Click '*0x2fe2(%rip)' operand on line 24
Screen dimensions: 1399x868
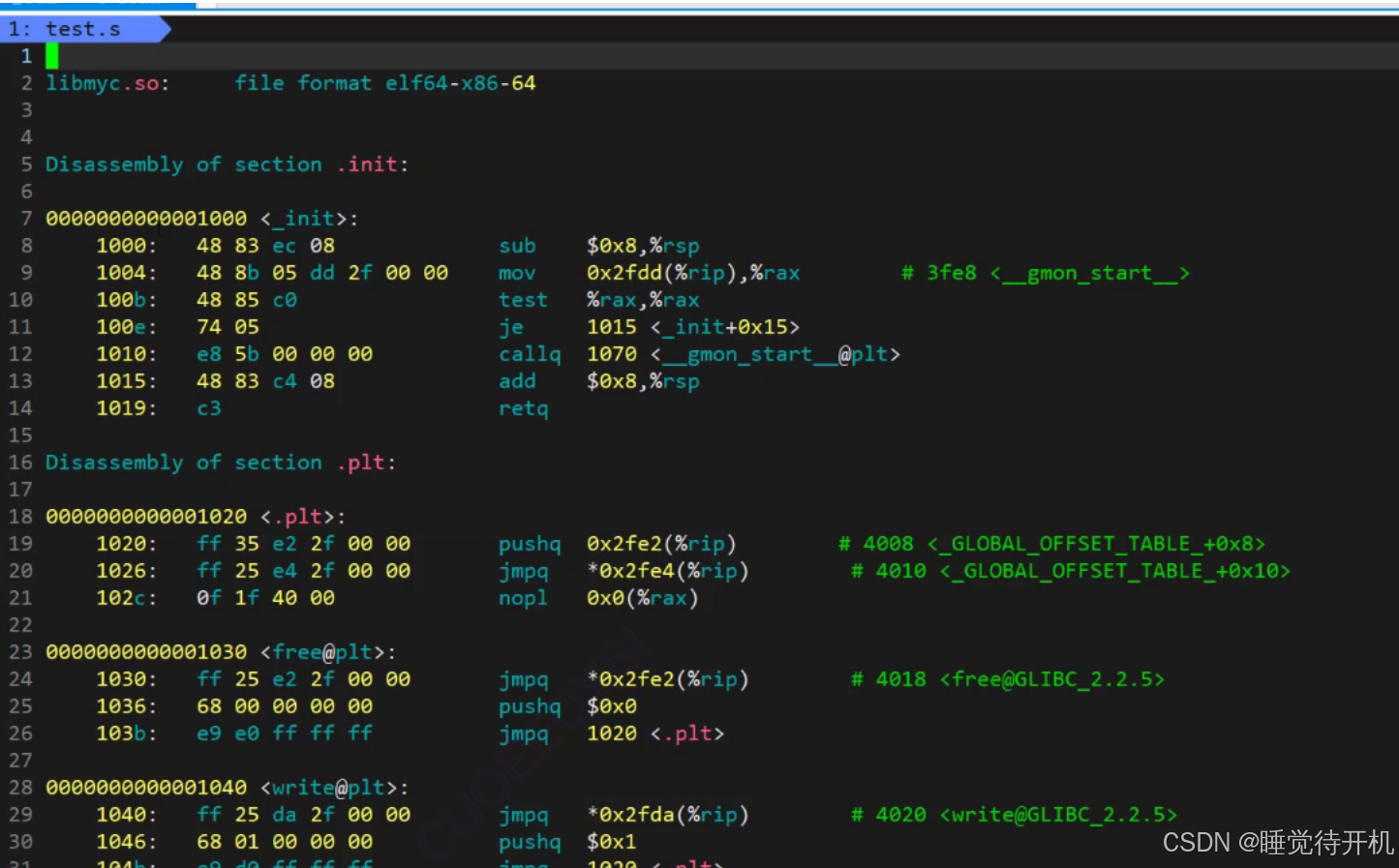(x=668, y=679)
